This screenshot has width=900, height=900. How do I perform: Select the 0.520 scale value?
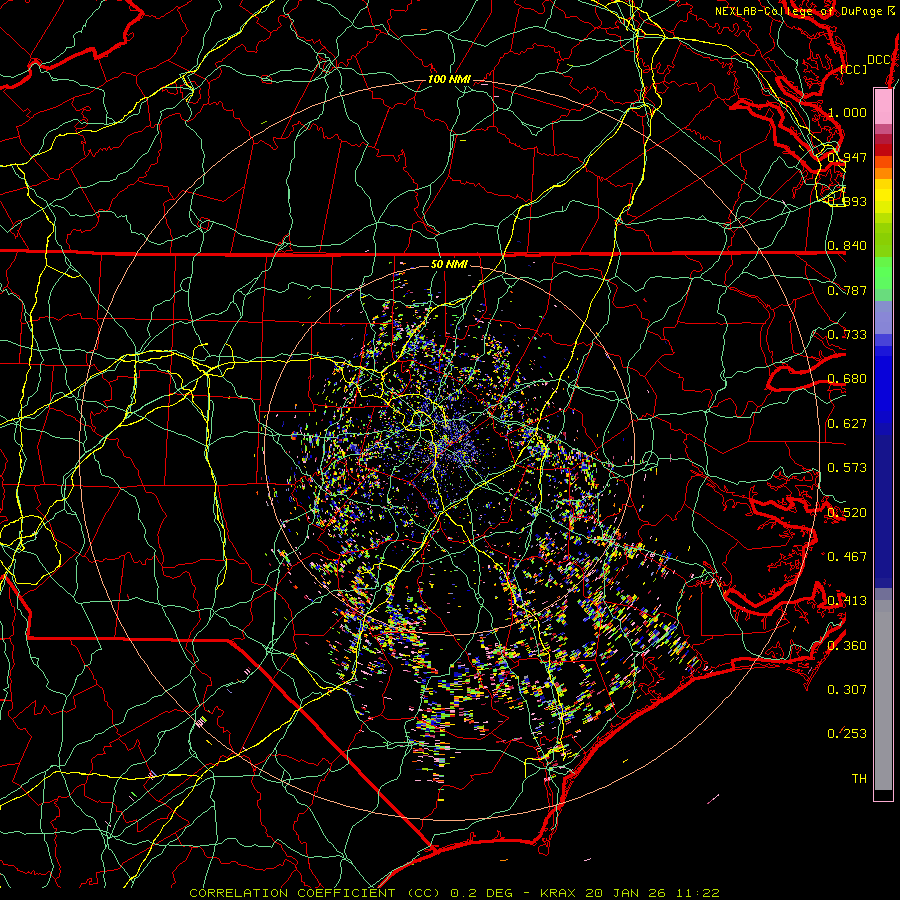(x=847, y=513)
